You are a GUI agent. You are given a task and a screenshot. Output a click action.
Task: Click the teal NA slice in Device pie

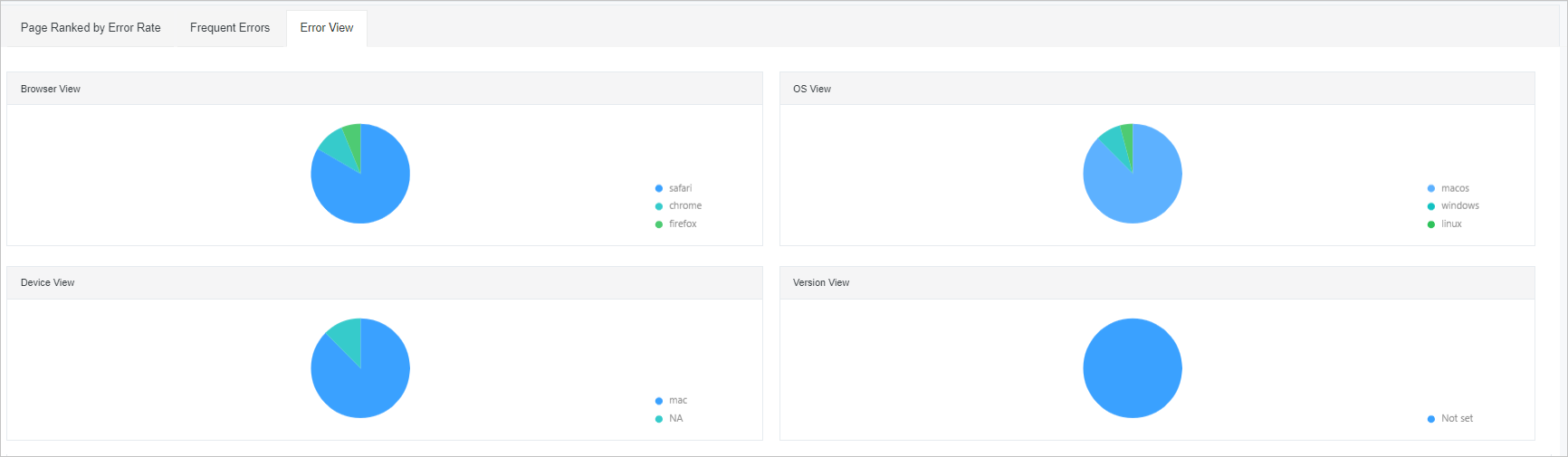[349, 336]
